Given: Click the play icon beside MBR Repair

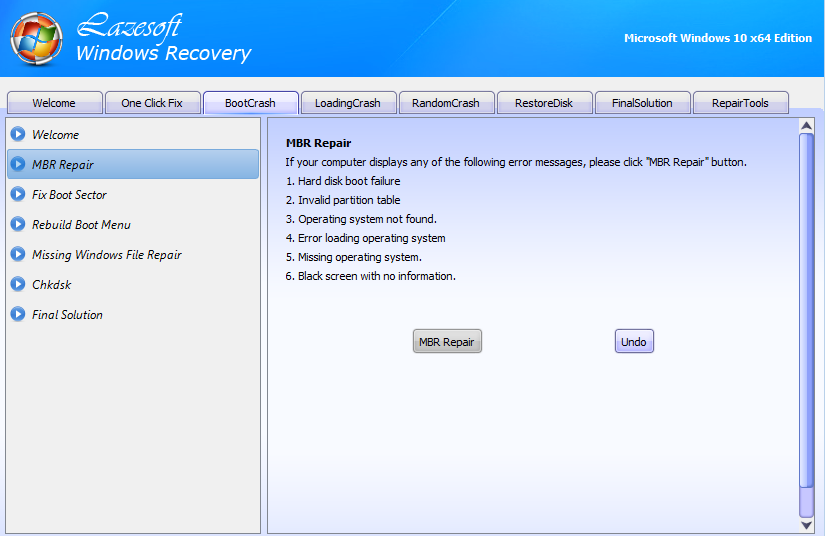Looking at the screenshot, I should (18, 164).
